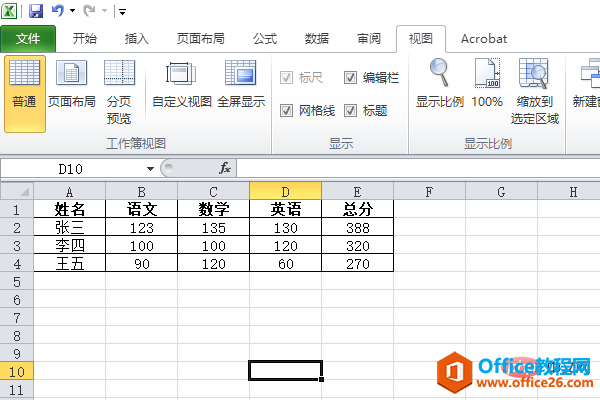Open 自定义视图 custom views
This screenshot has width=600, height=400.
(182, 84)
